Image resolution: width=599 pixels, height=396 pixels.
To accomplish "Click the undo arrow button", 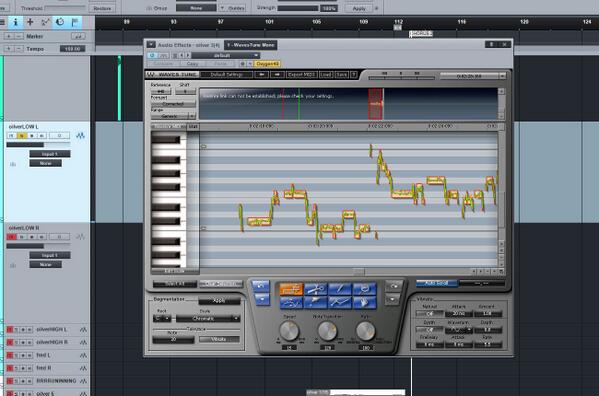I will (x=261, y=286).
